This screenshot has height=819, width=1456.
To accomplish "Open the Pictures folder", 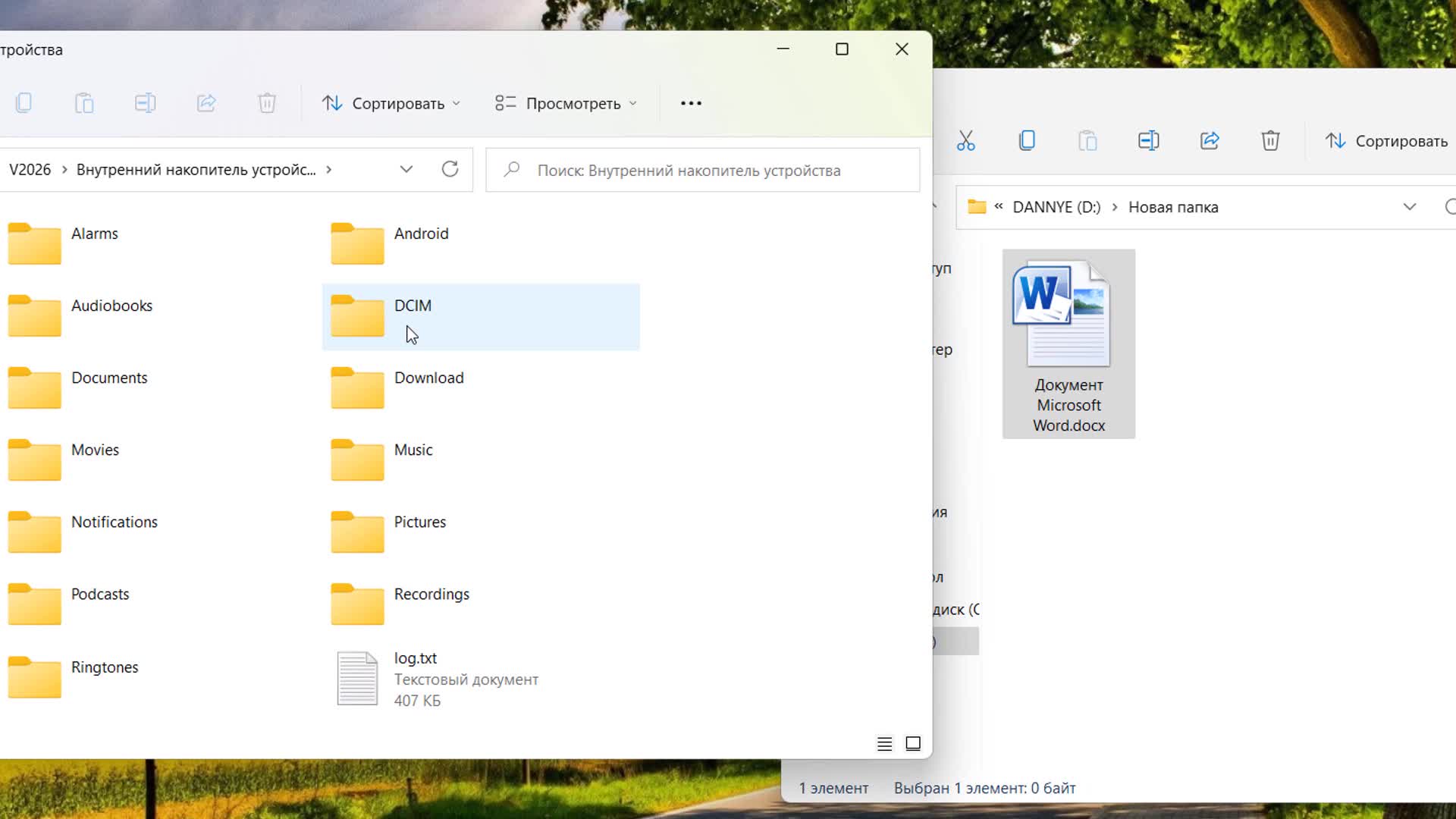I will pos(420,521).
